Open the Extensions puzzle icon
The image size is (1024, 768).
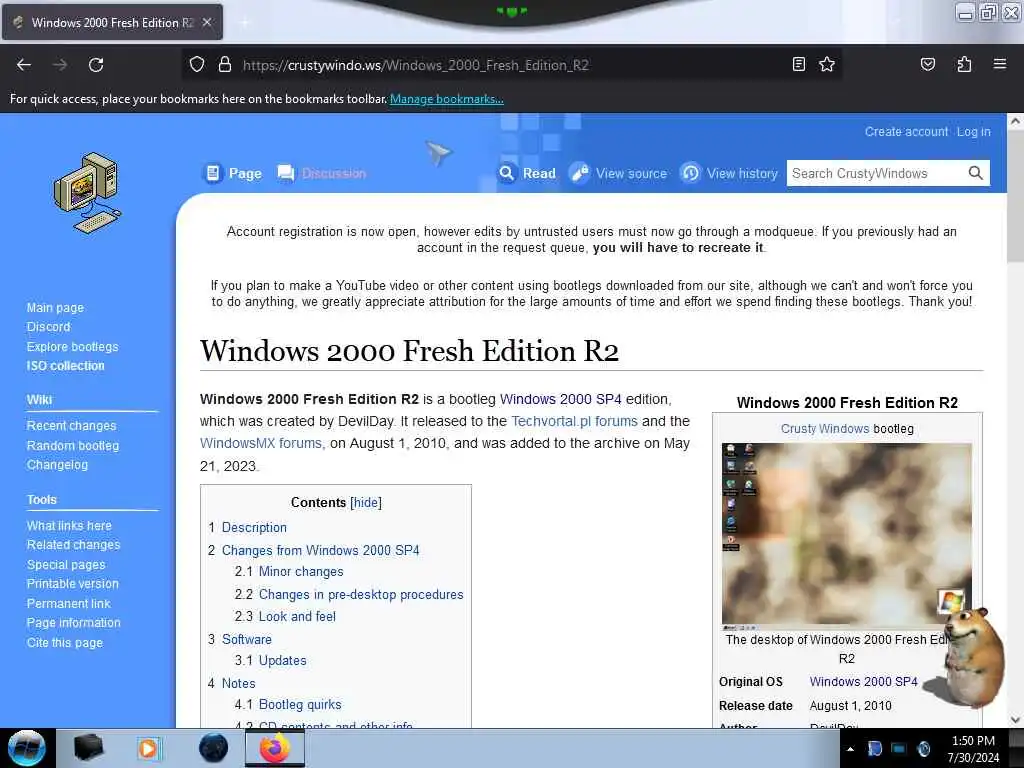pyautogui.click(x=964, y=64)
